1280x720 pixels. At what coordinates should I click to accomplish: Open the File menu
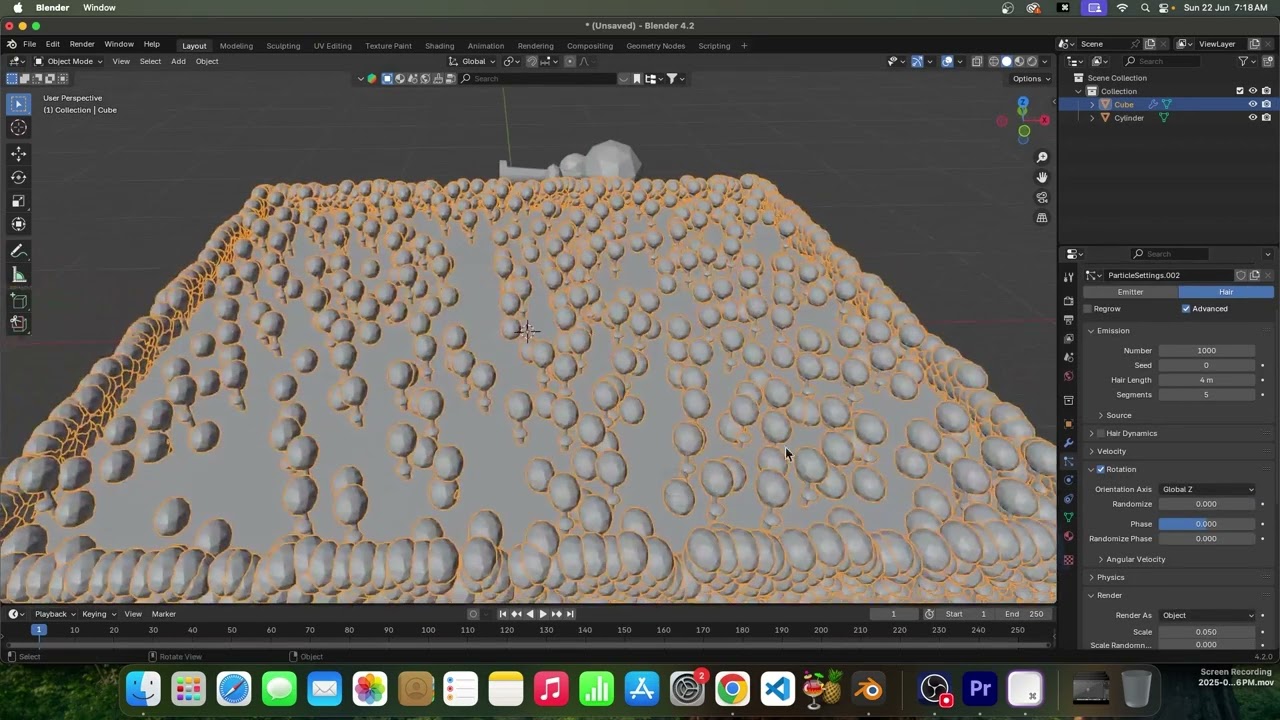pyautogui.click(x=30, y=45)
